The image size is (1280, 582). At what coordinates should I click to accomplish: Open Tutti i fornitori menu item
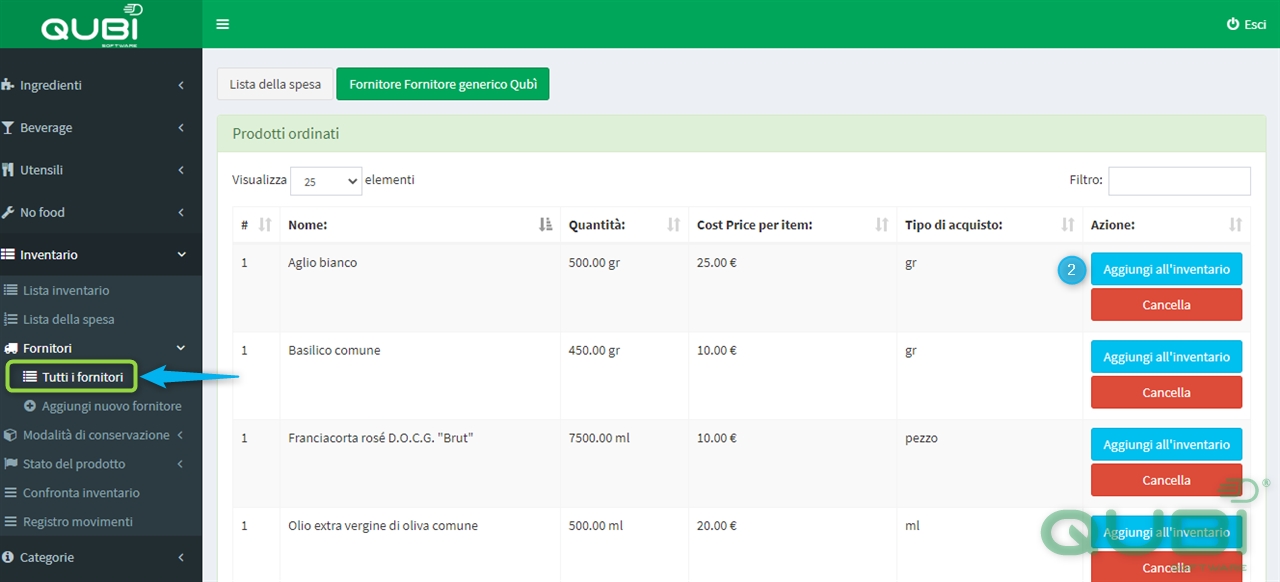point(83,377)
